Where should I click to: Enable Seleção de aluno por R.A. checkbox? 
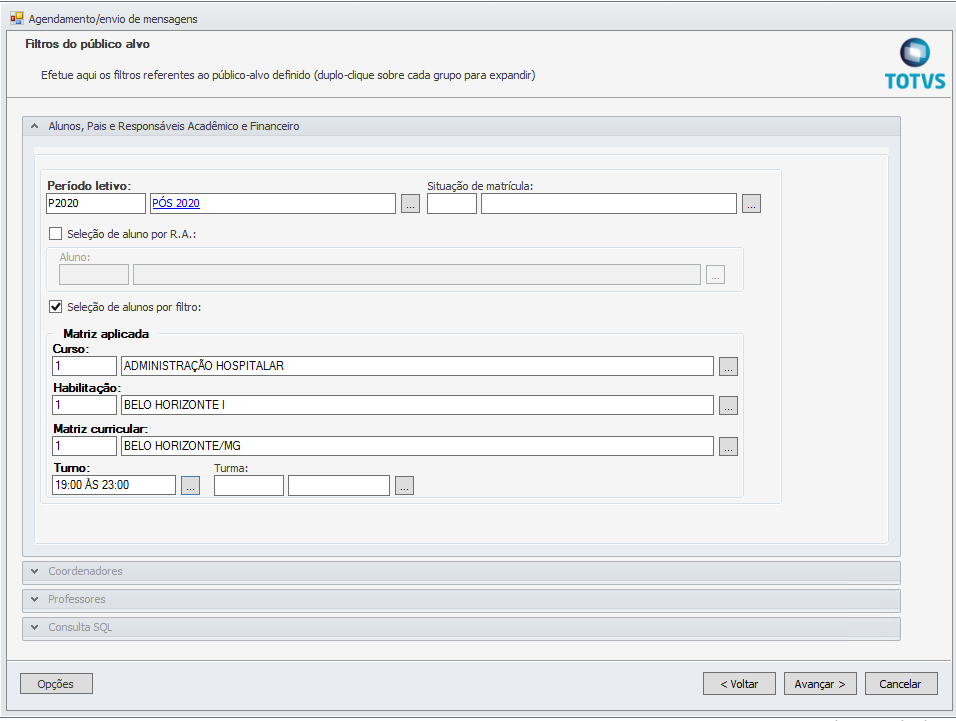[55, 233]
